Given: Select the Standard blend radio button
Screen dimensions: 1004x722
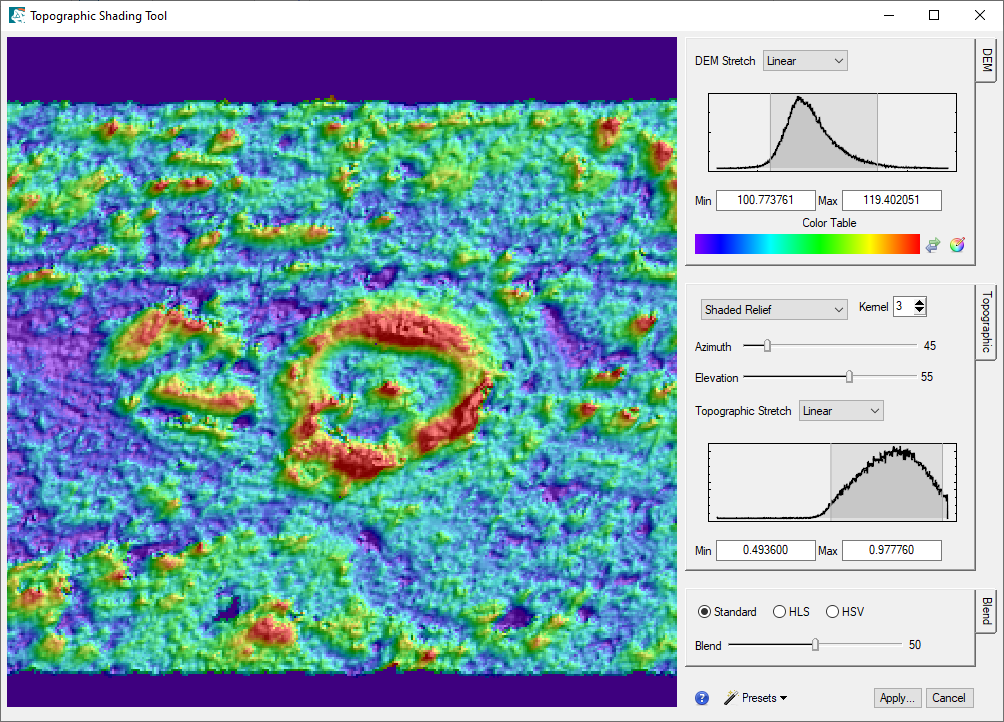Looking at the screenshot, I should (x=704, y=612).
